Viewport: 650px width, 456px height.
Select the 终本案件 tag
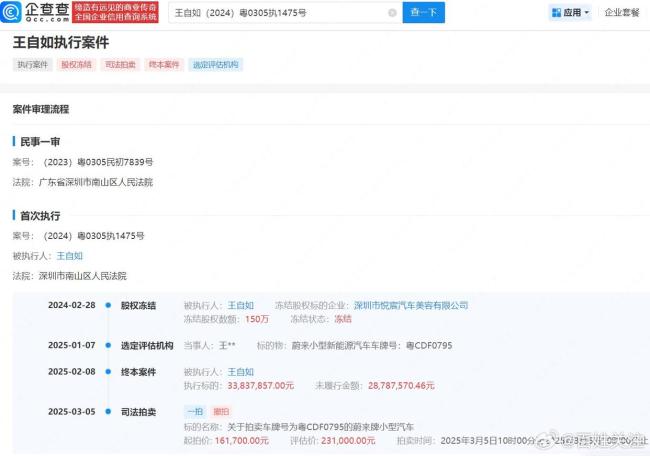pyautogui.click(x=164, y=65)
